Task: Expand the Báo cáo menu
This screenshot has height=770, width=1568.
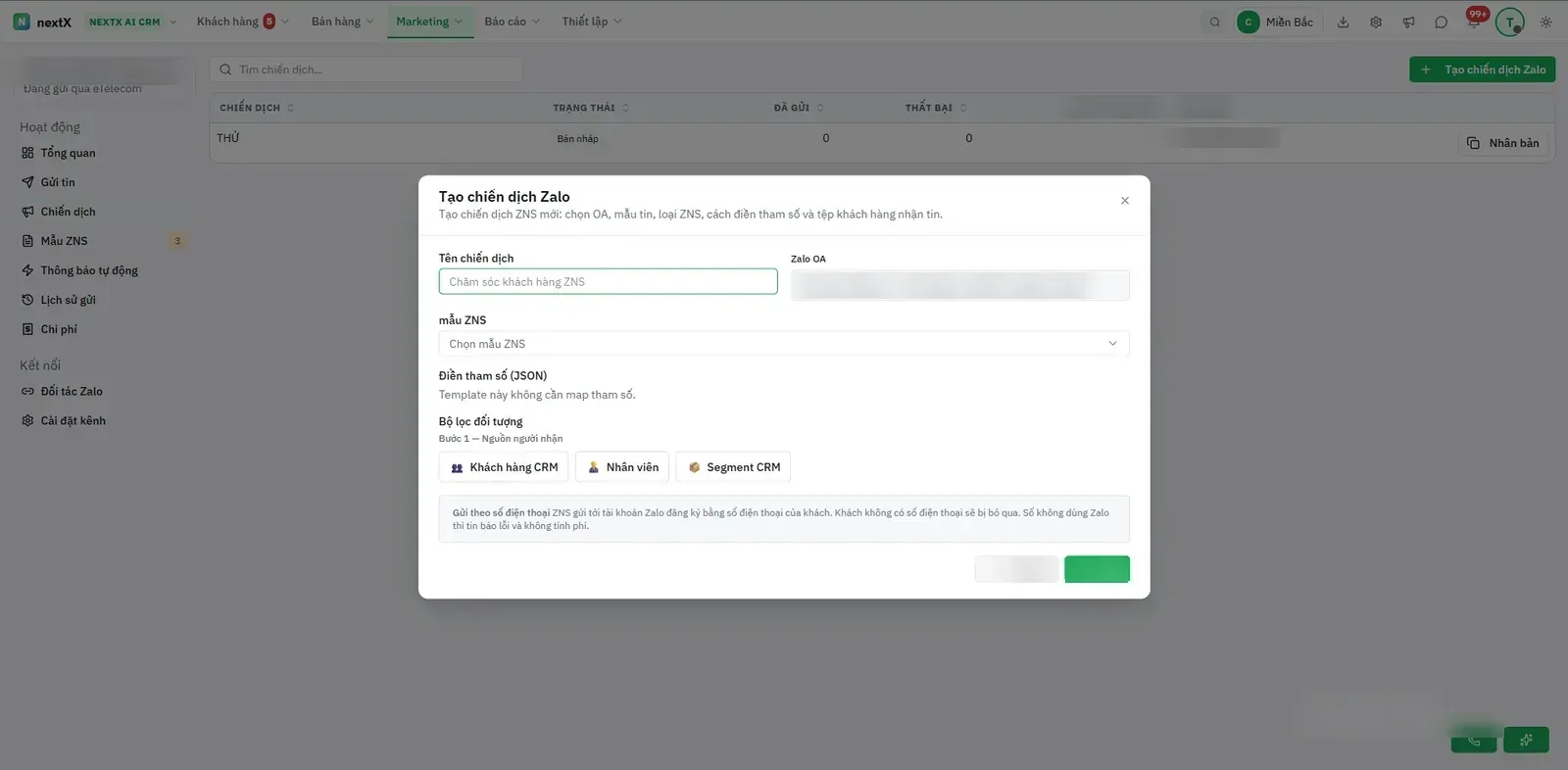Action: point(512,22)
